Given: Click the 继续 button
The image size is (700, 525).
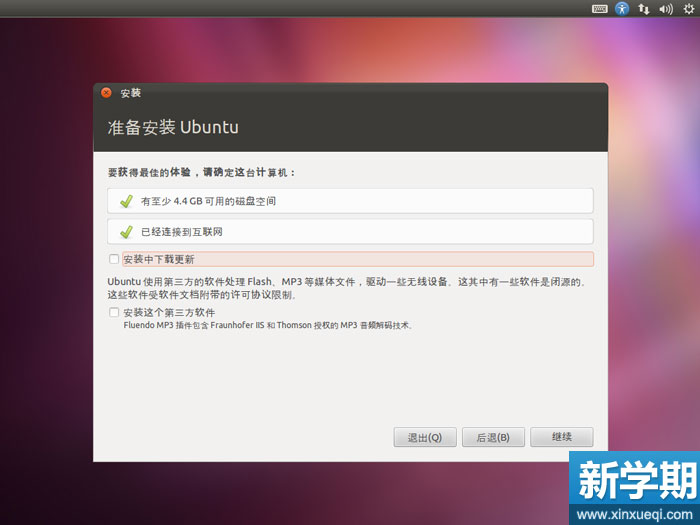Looking at the screenshot, I should (562, 437).
